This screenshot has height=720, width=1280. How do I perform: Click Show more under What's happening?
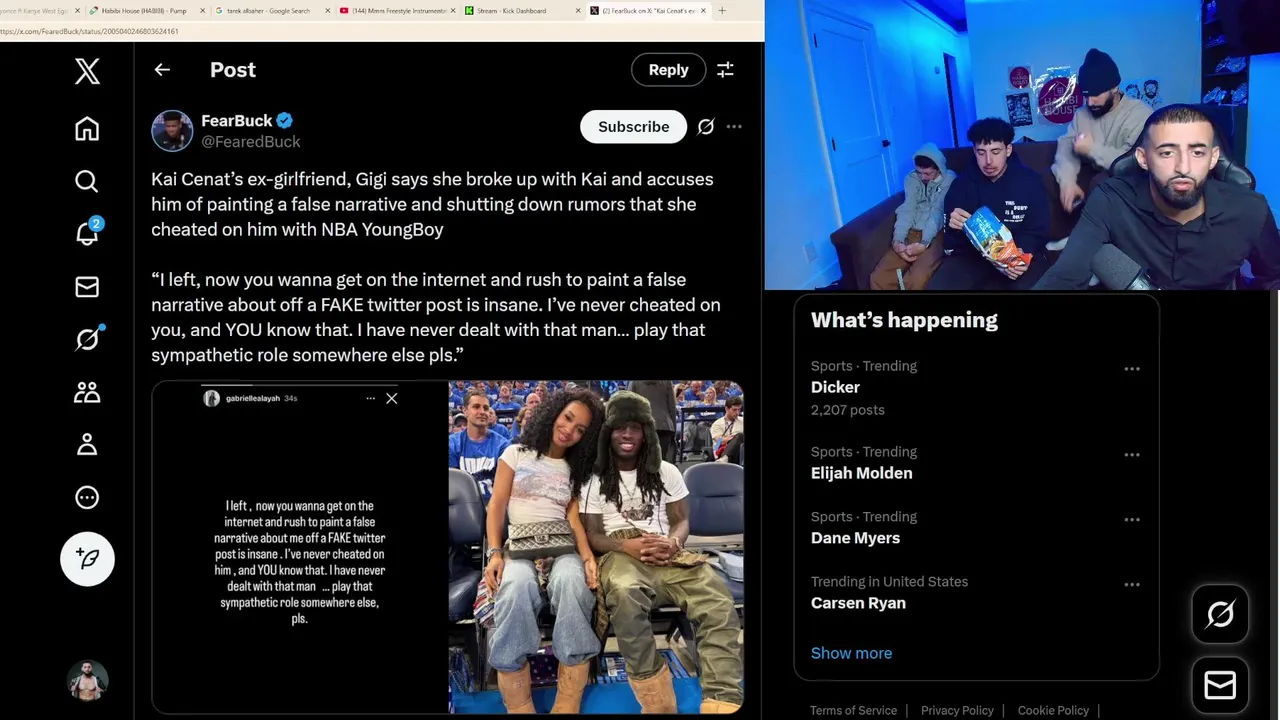851,653
